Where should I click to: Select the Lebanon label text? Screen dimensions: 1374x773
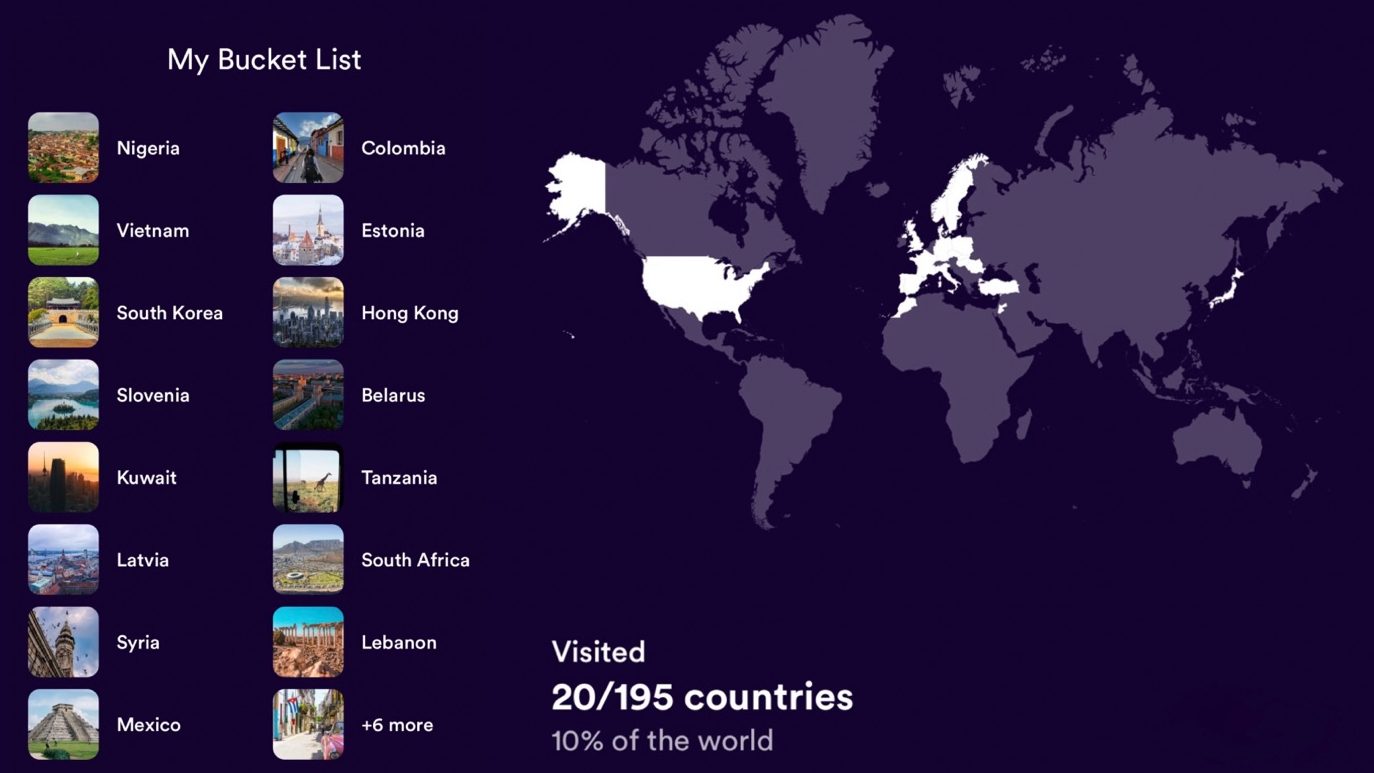click(x=398, y=642)
